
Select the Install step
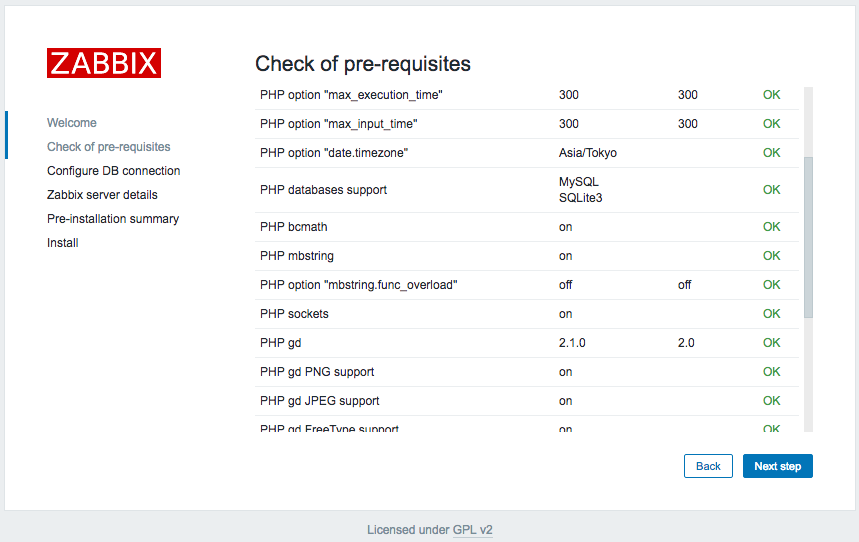point(62,243)
